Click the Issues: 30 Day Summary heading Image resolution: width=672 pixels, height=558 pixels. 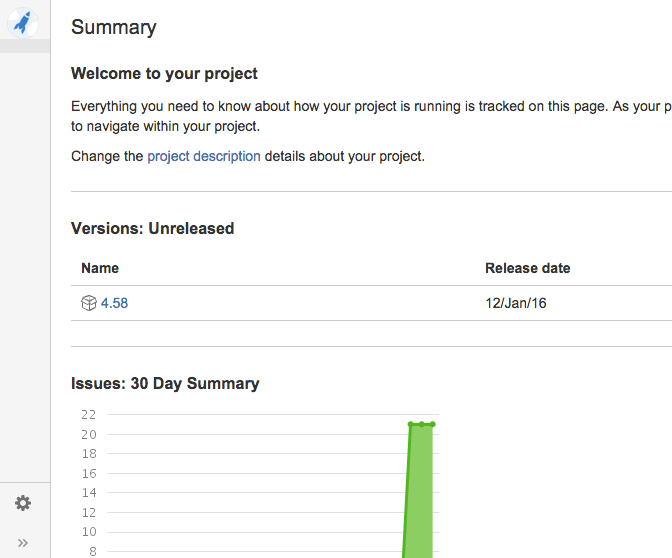165,383
